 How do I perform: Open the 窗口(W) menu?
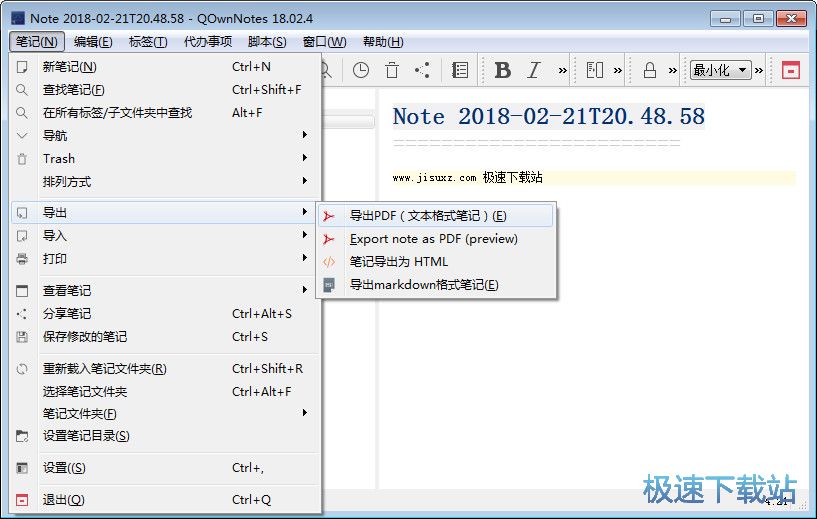click(x=325, y=42)
